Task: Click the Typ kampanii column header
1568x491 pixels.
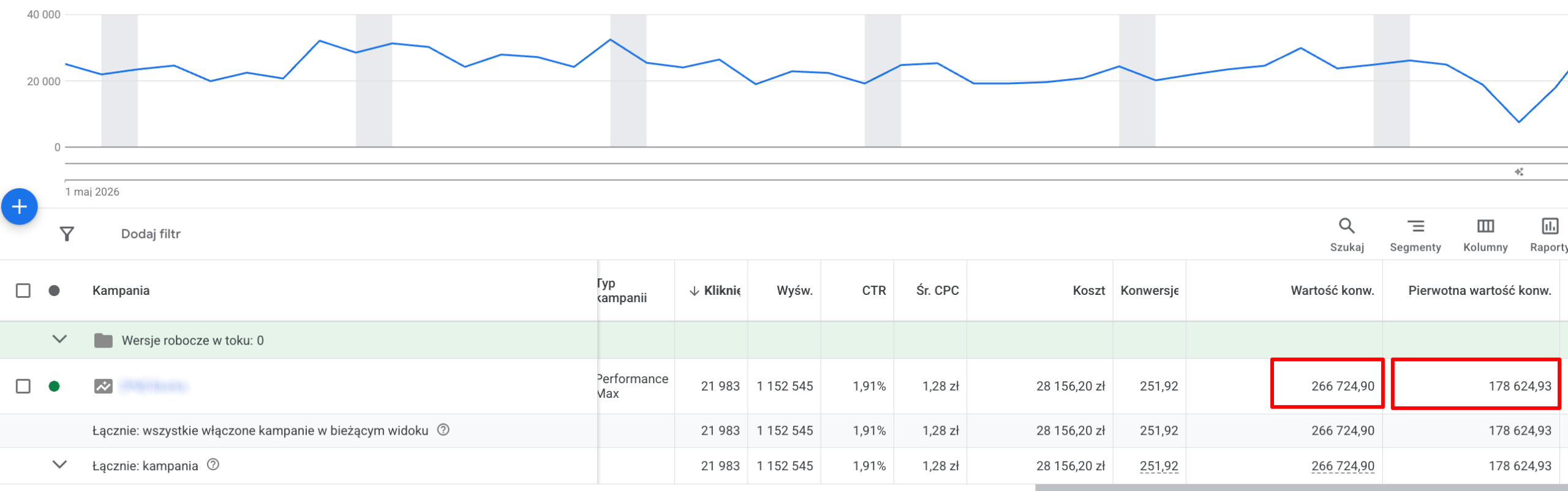Action: point(622,291)
